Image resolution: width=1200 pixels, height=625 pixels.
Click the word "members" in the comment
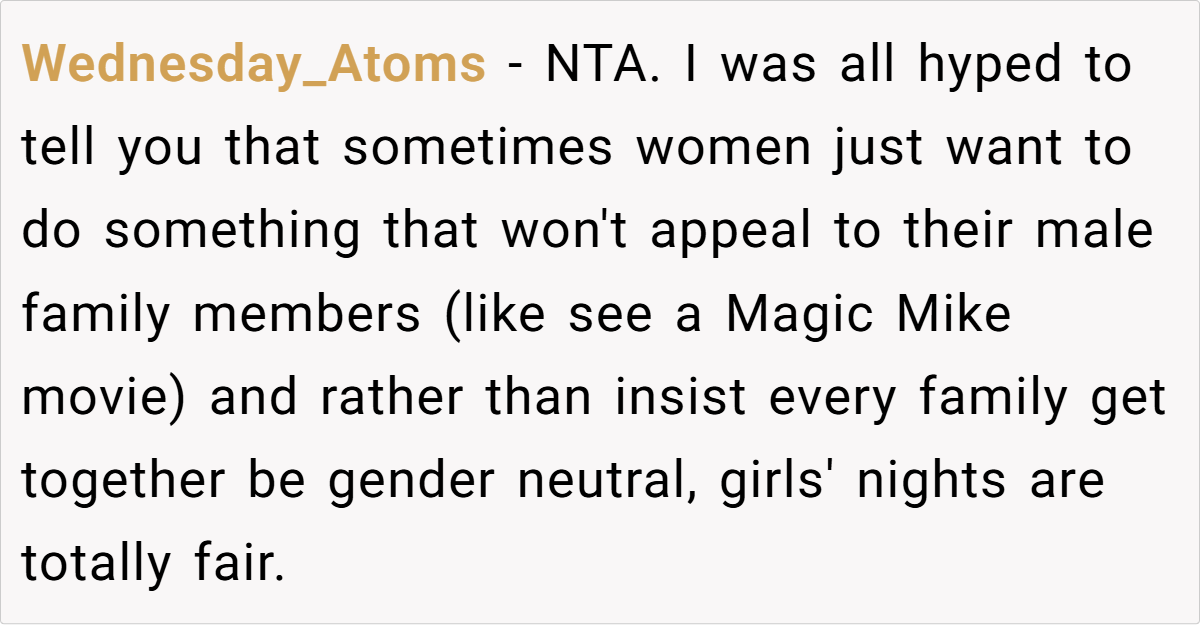tap(306, 315)
